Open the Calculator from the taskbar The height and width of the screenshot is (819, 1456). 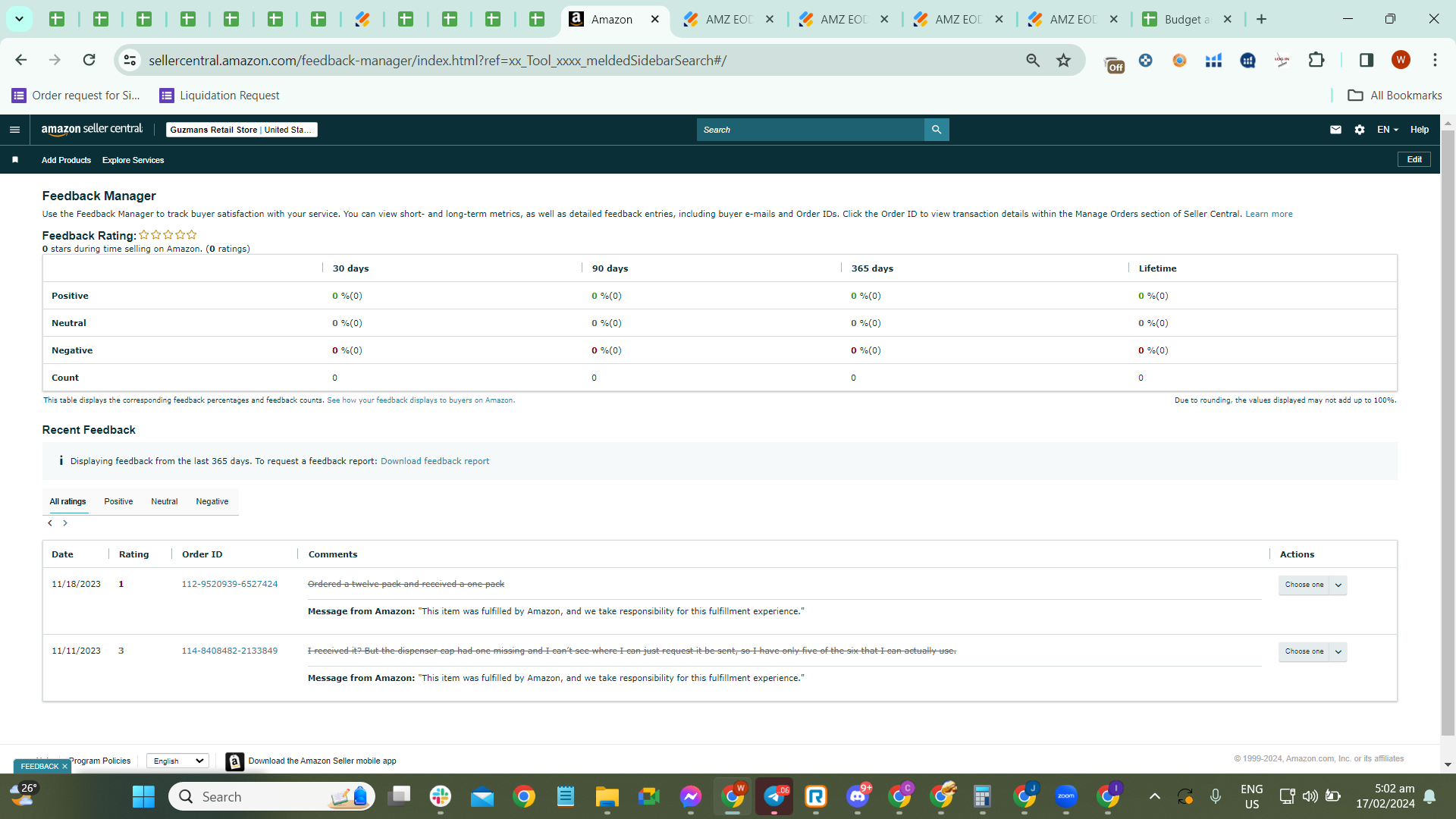click(983, 797)
